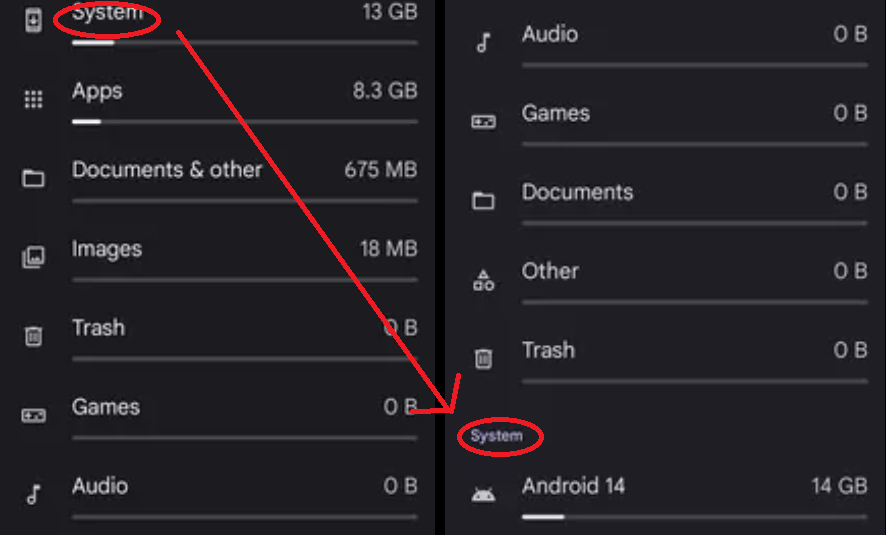The height and width of the screenshot is (535, 886).
Task: Tap the right panel Games controller icon
Action: [x=483, y=122]
